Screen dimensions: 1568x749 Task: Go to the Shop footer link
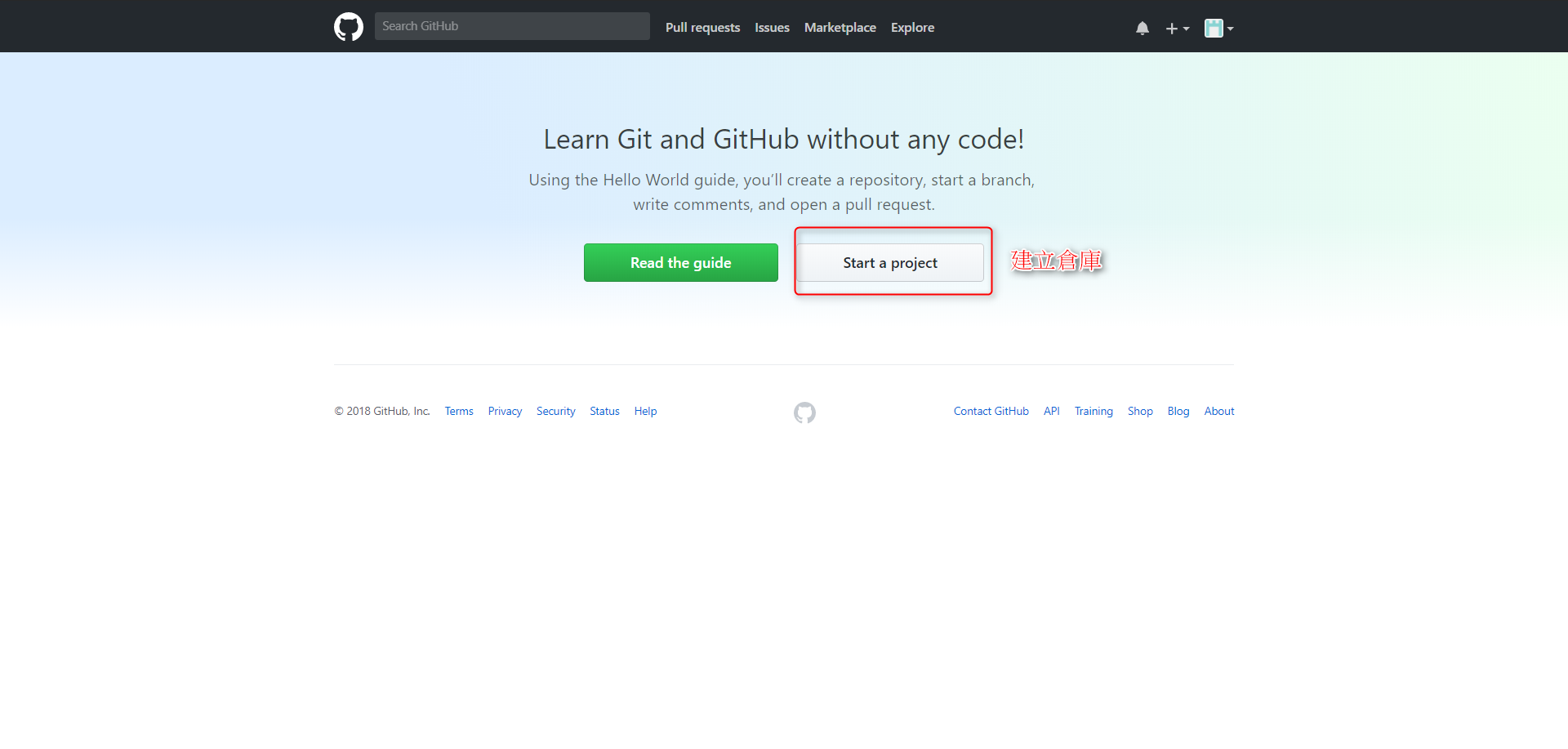pos(1140,411)
